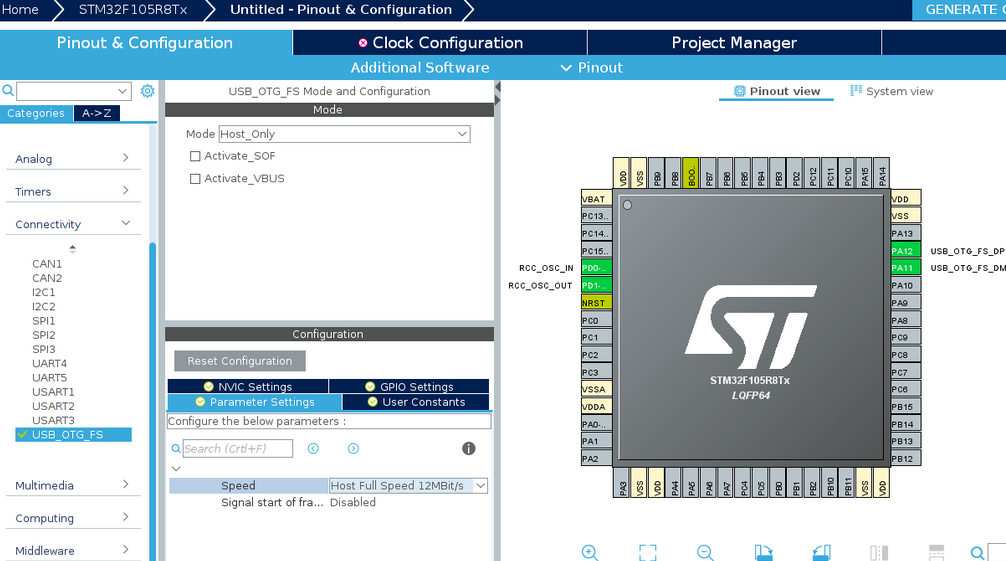
Task: Select pin PA11 on the chip
Action: (905, 268)
